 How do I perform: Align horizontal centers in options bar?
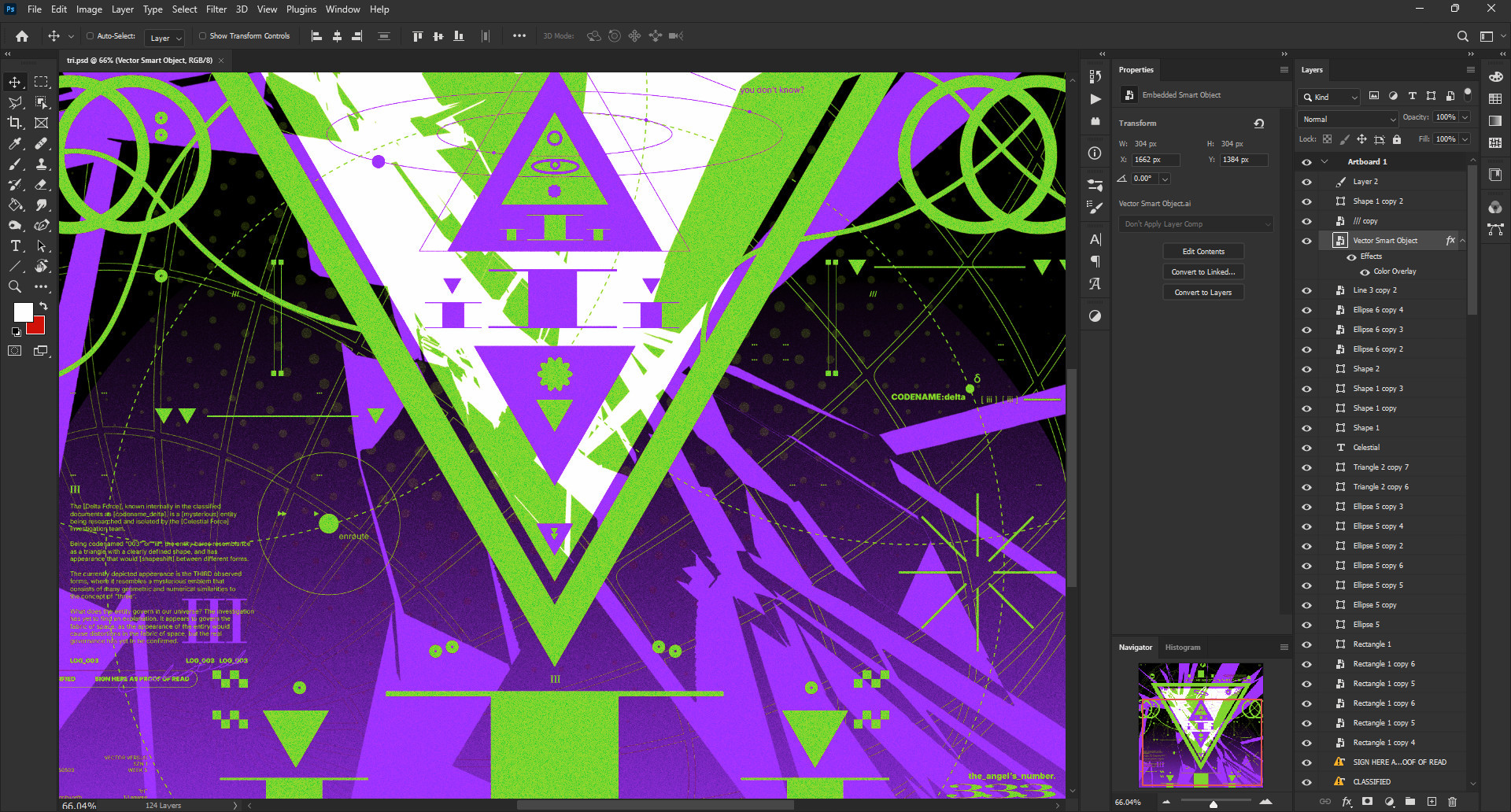(x=337, y=36)
